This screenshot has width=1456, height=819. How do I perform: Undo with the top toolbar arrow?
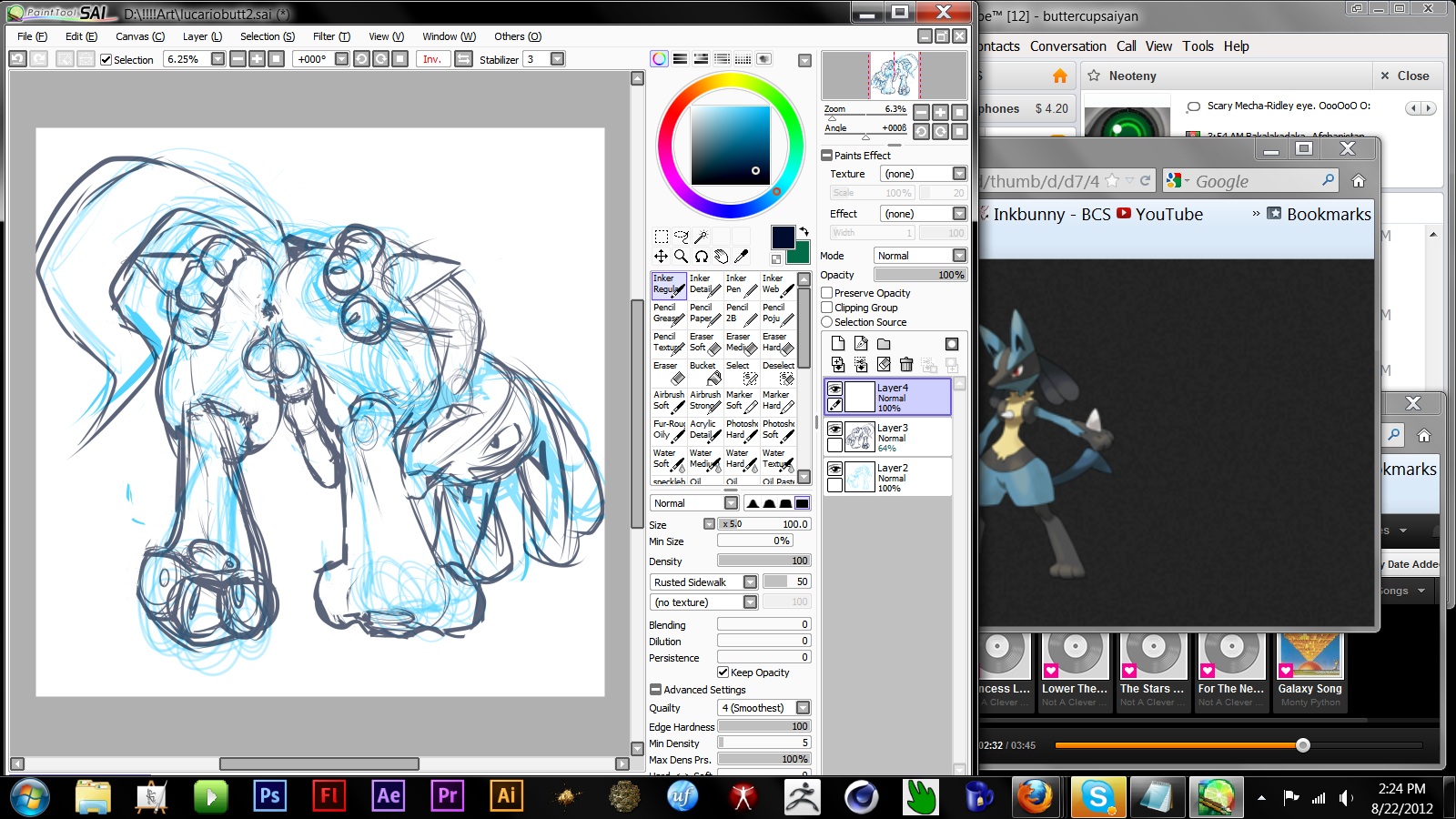coord(17,59)
